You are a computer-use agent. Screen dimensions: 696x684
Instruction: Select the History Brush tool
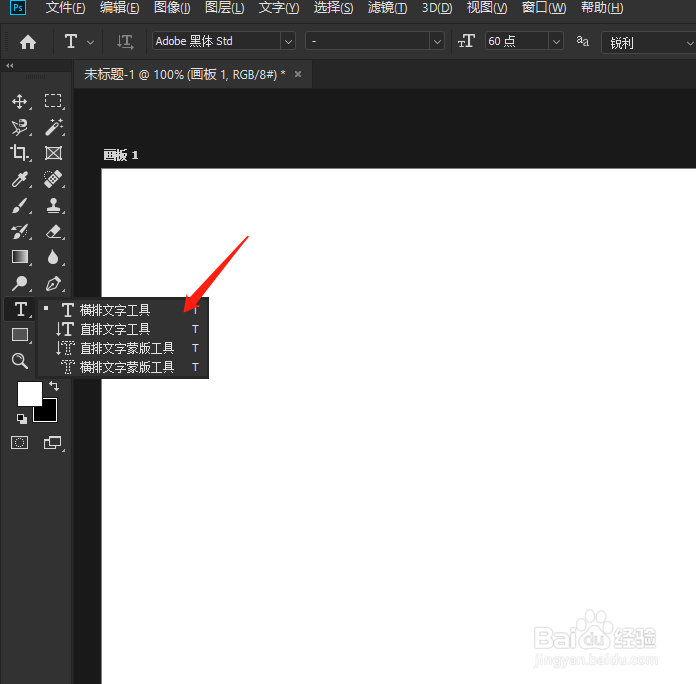(x=20, y=231)
